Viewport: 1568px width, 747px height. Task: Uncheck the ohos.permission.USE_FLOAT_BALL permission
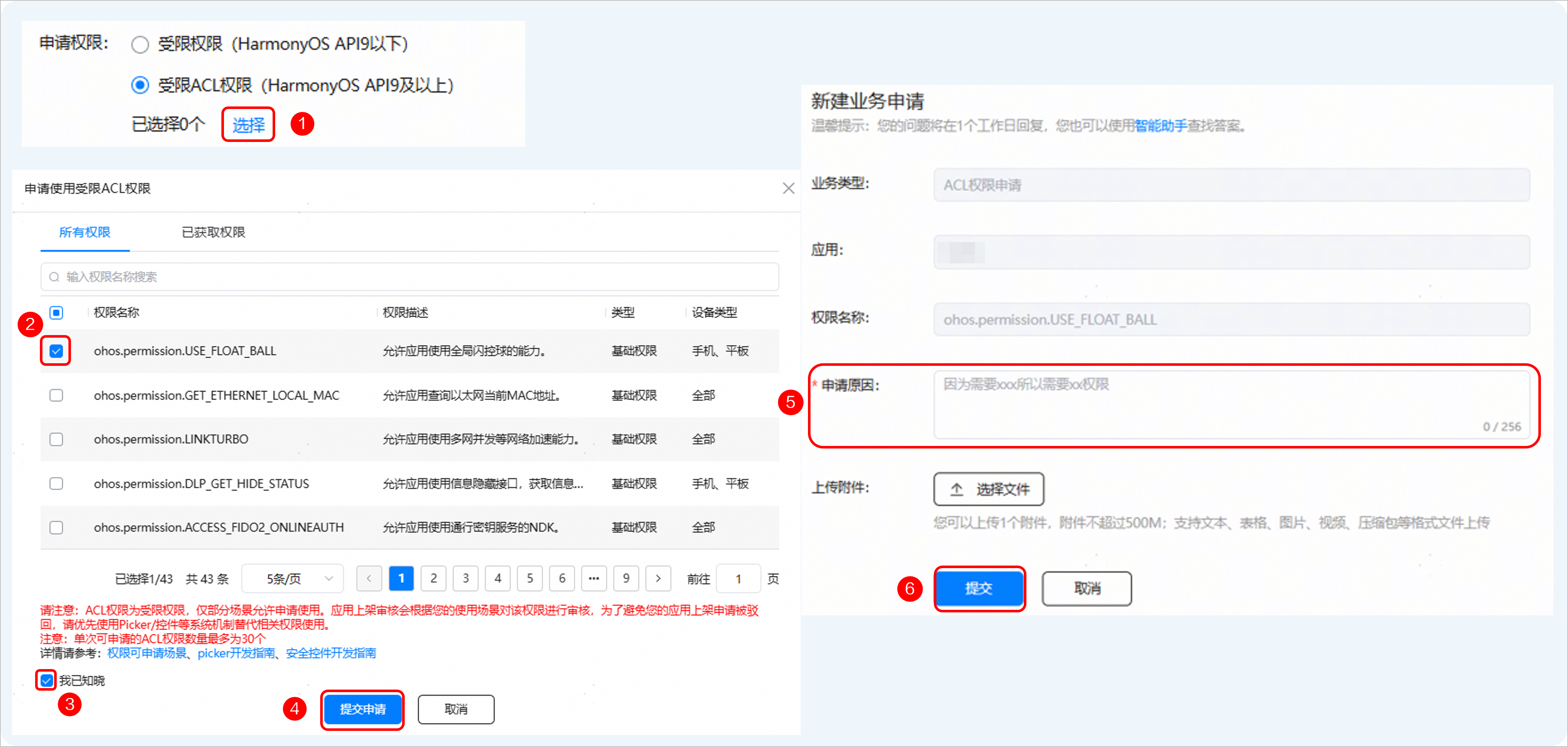(56, 351)
